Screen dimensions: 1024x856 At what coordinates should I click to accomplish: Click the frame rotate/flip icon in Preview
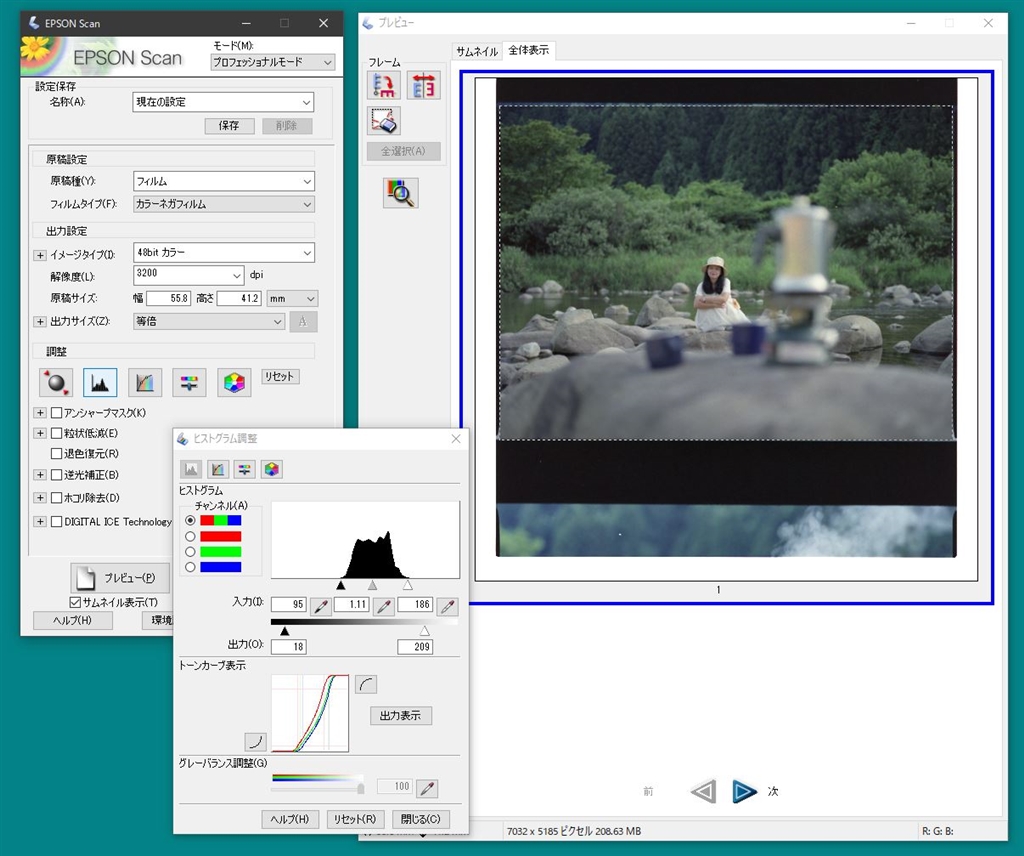(x=423, y=86)
